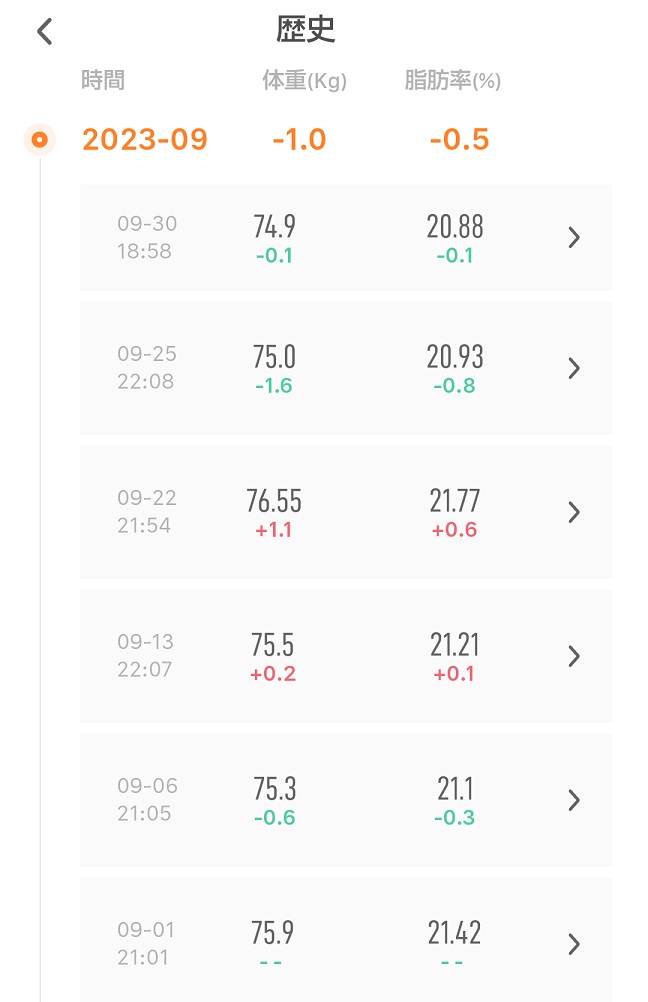Open details chevron for 09-22 entry

click(574, 513)
